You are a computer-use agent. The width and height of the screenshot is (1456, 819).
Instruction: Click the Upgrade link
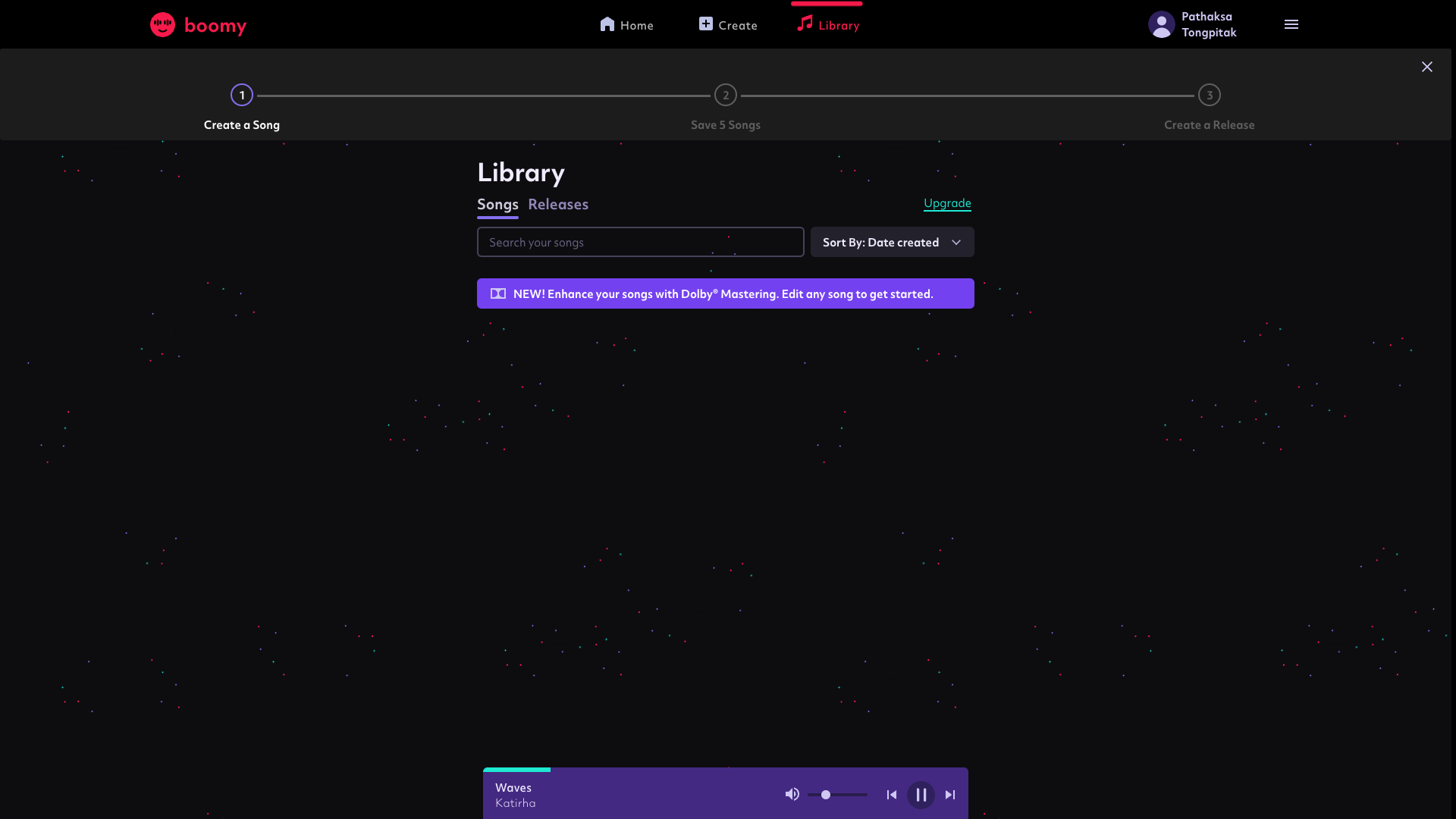[947, 202]
